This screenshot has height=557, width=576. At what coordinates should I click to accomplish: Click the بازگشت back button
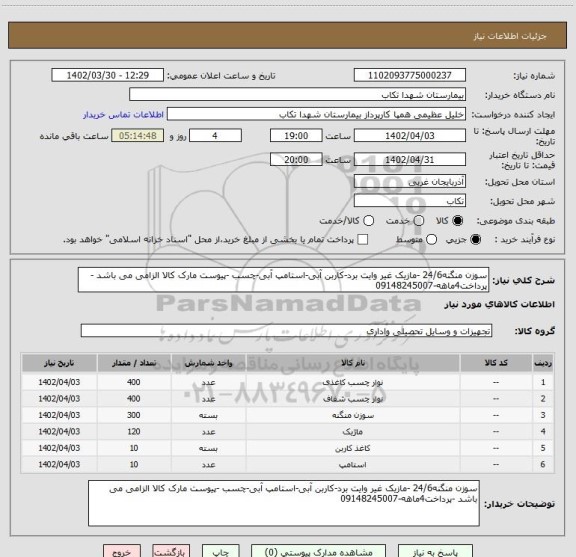pos(171,552)
